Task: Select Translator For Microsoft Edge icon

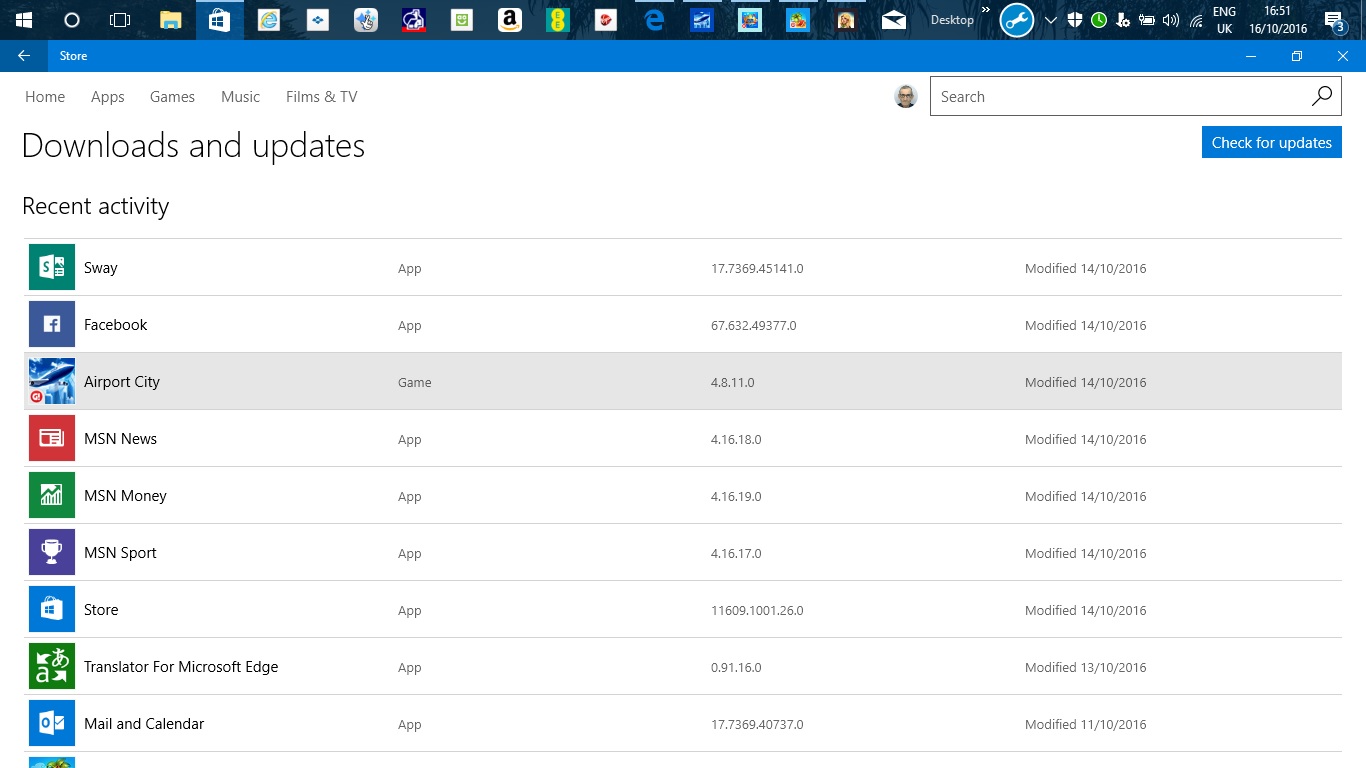Action: pos(52,666)
